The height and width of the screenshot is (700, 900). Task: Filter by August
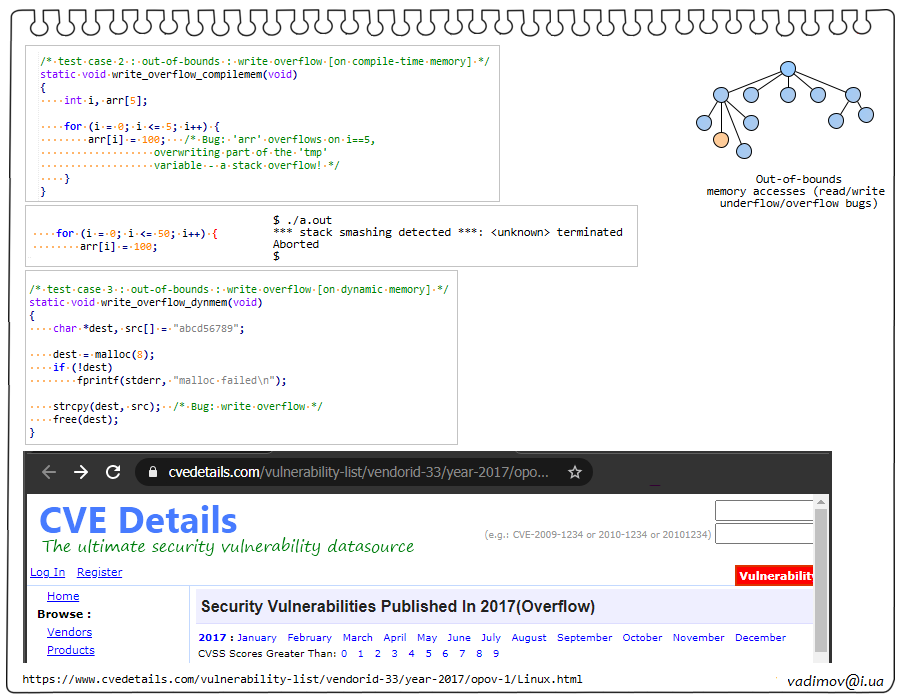pyautogui.click(x=529, y=637)
